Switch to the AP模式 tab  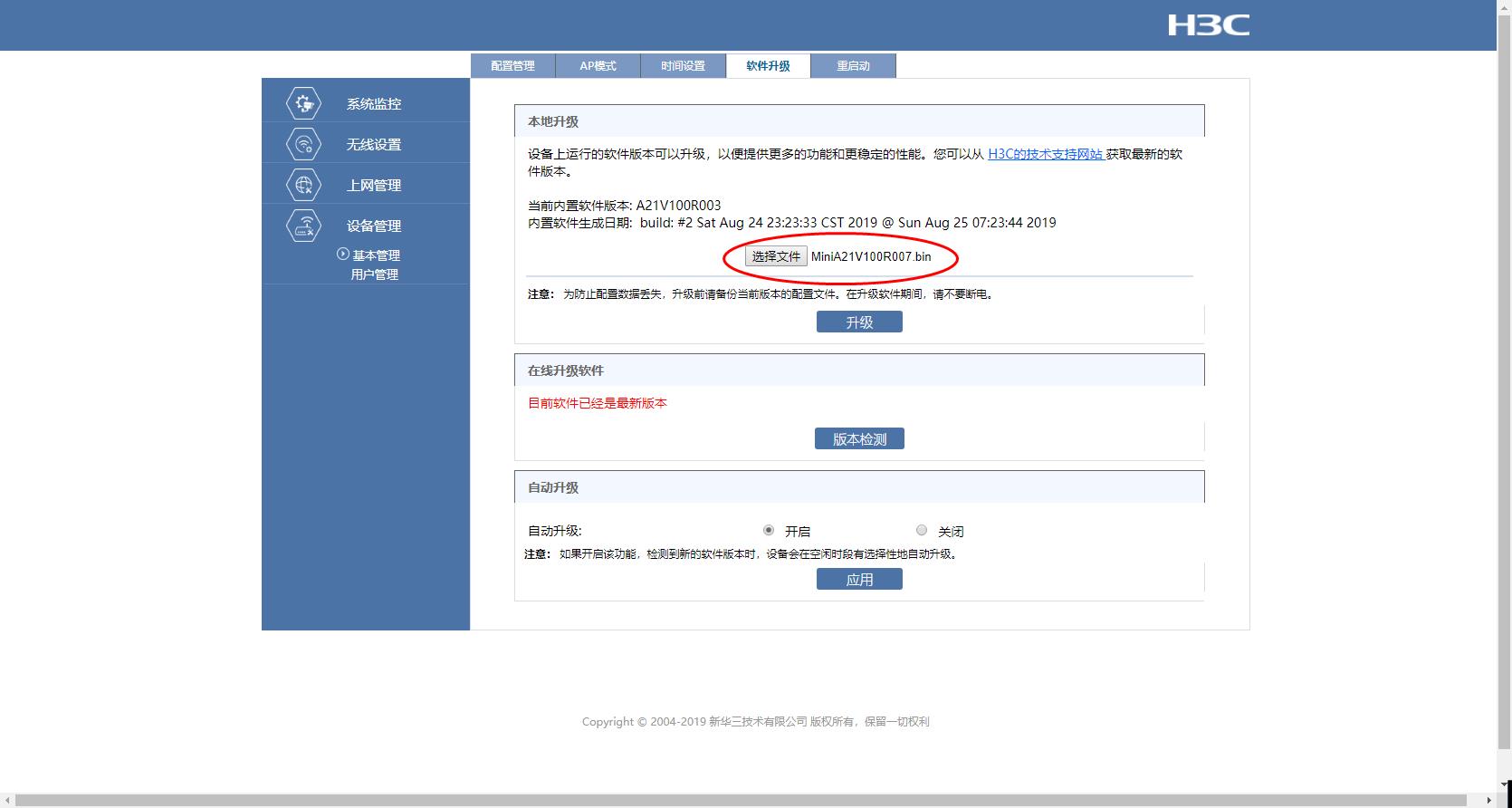(598, 66)
